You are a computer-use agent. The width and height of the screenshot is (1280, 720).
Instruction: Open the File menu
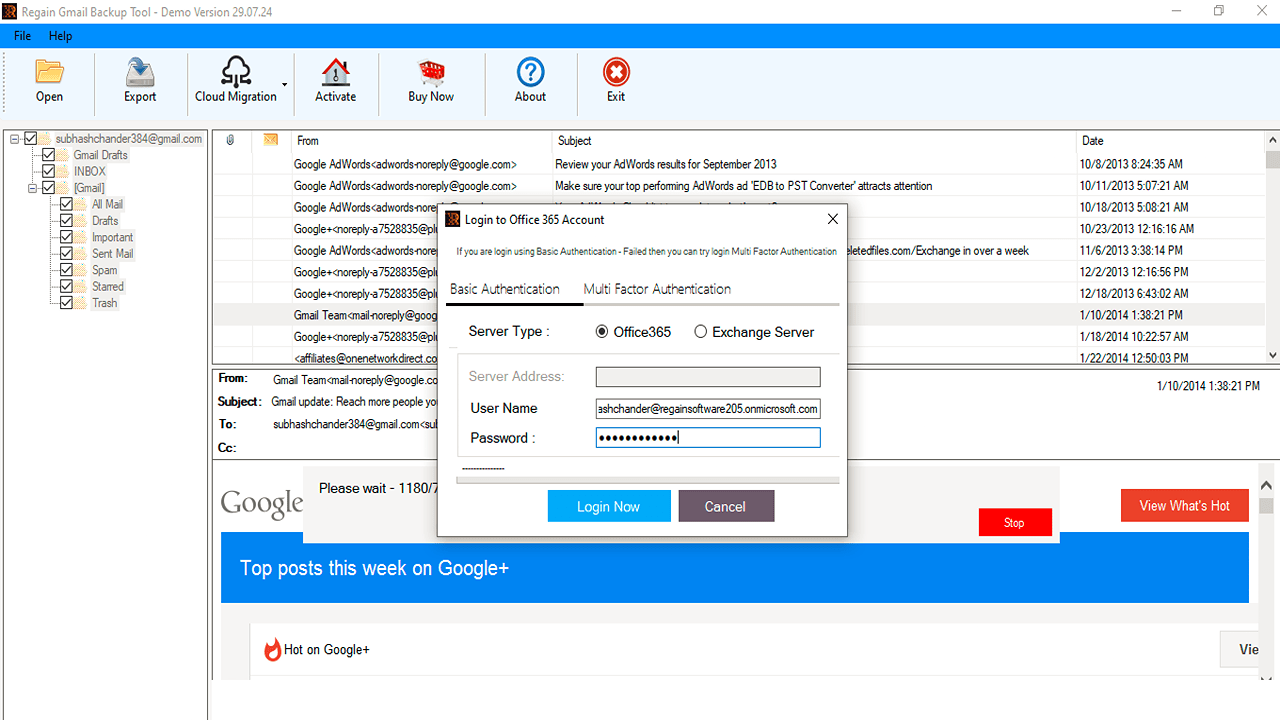pos(21,35)
